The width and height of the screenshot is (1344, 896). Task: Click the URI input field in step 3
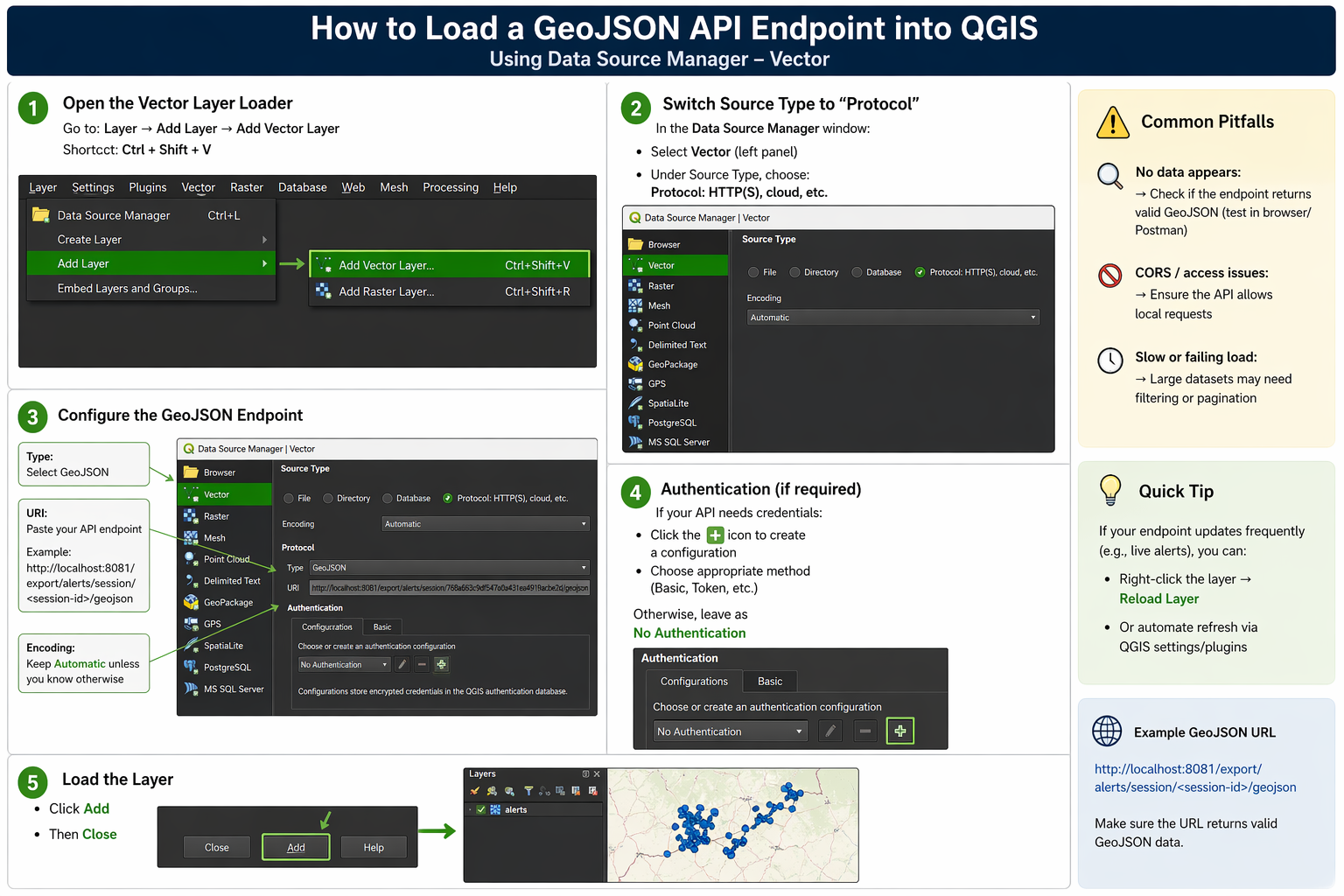(x=450, y=588)
